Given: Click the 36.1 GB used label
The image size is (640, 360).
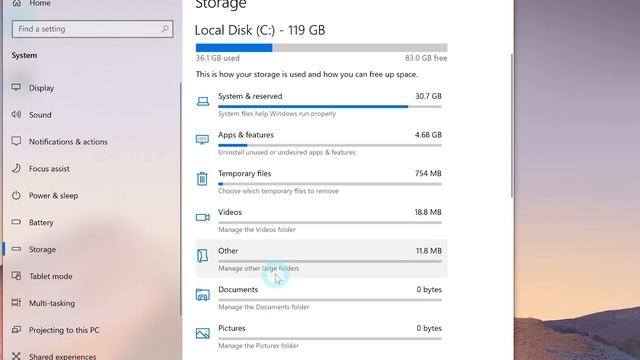Looking at the screenshot, I should pos(218,58).
